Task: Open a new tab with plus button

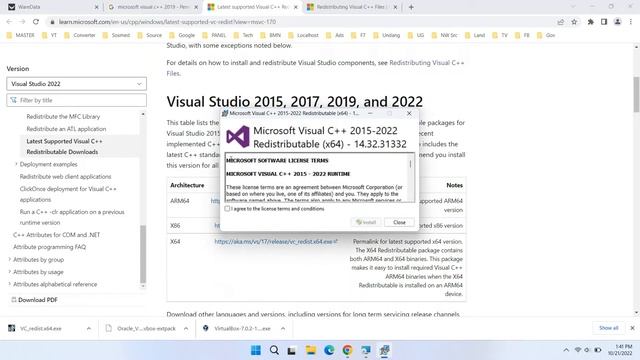Action: tap(411, 7)
